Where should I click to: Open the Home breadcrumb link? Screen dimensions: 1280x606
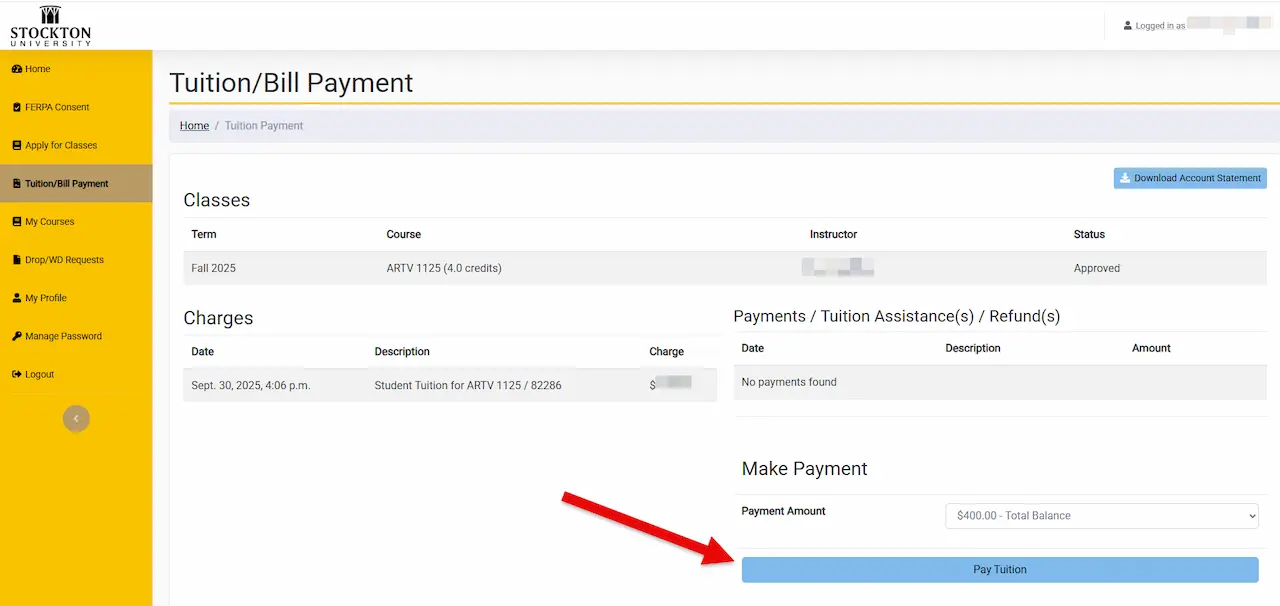coord(194,125)
